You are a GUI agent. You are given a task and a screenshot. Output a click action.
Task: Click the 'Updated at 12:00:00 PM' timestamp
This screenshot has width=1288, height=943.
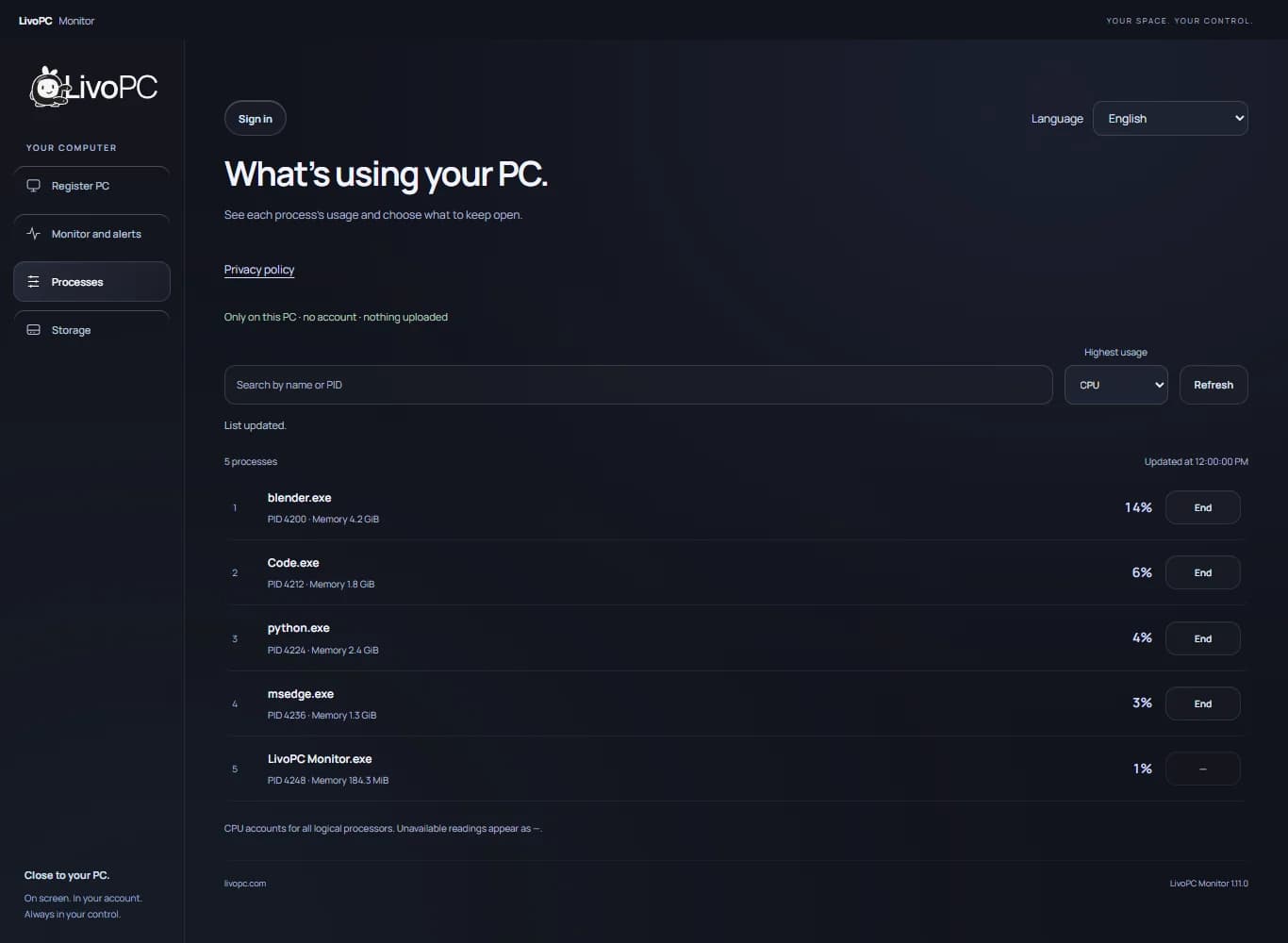[1196, 462]
